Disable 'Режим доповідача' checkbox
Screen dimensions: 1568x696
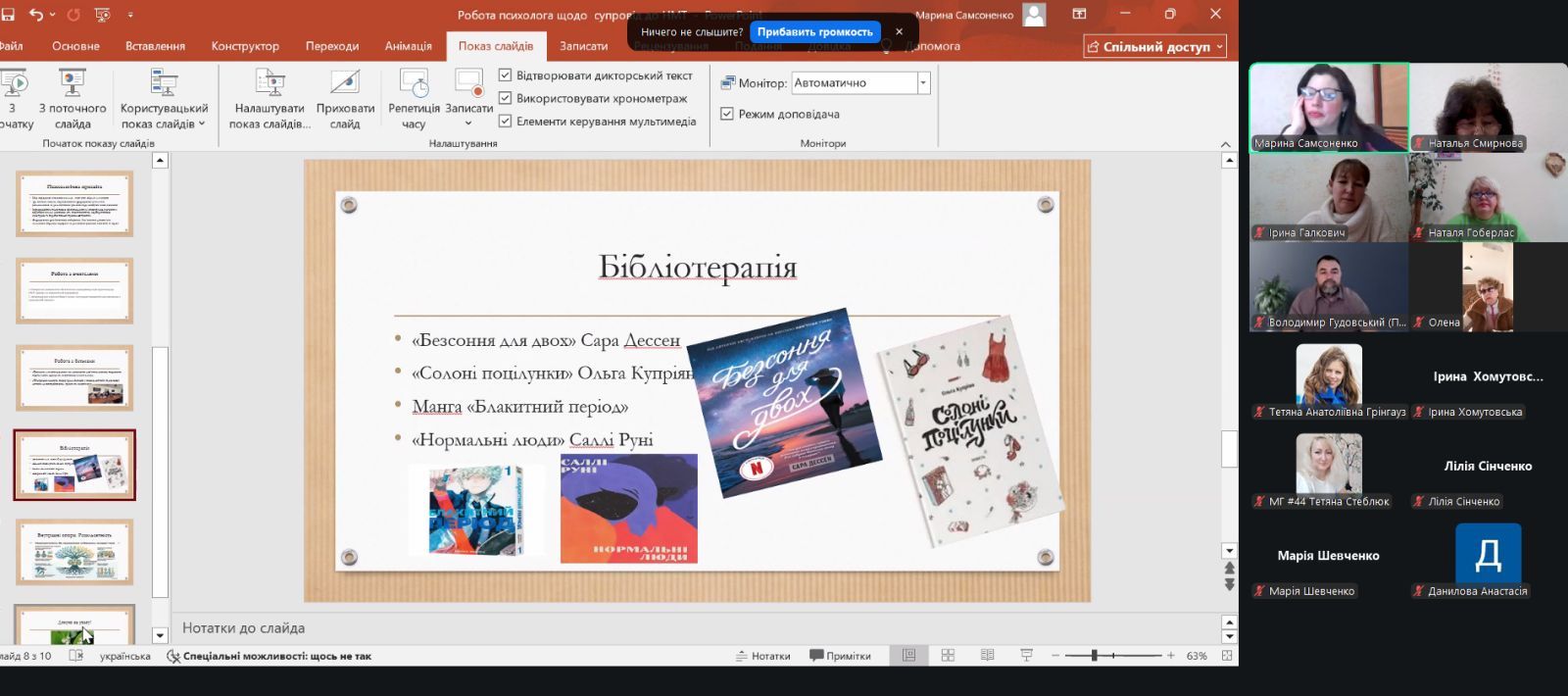tap(727, 114)
